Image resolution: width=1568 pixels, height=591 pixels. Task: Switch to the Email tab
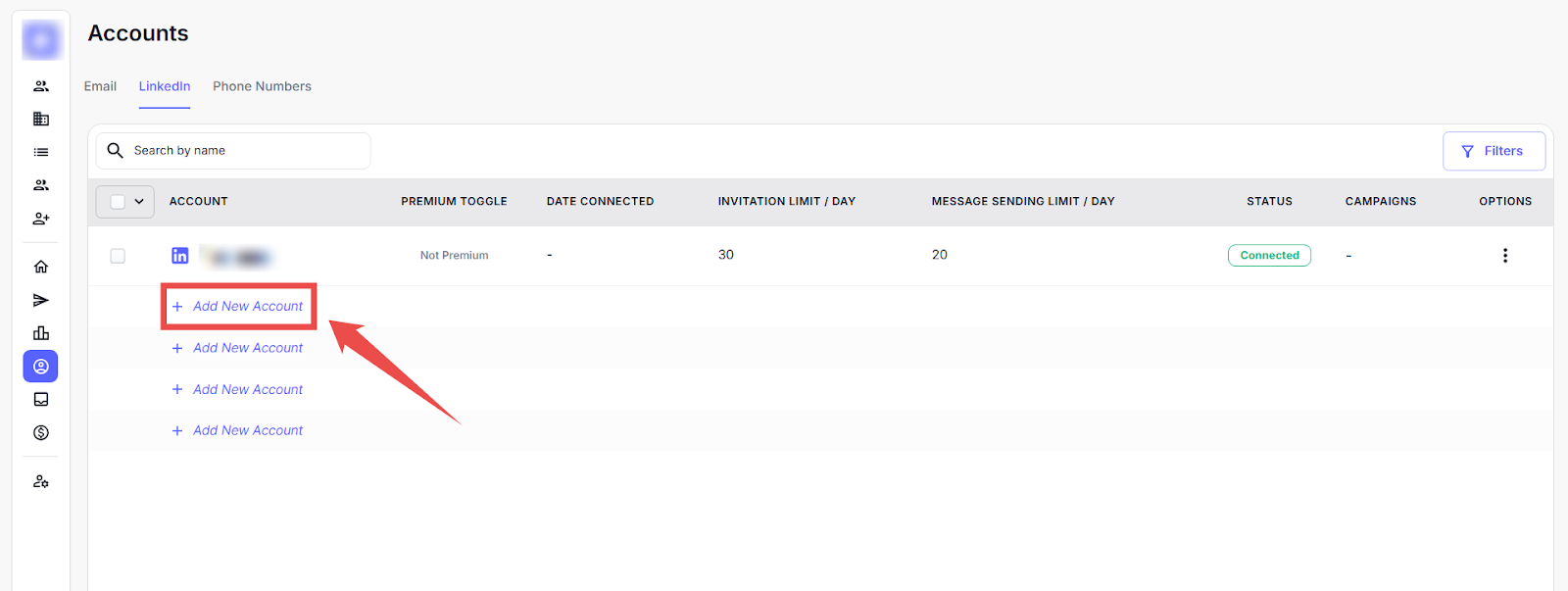[x=100, y=86]
